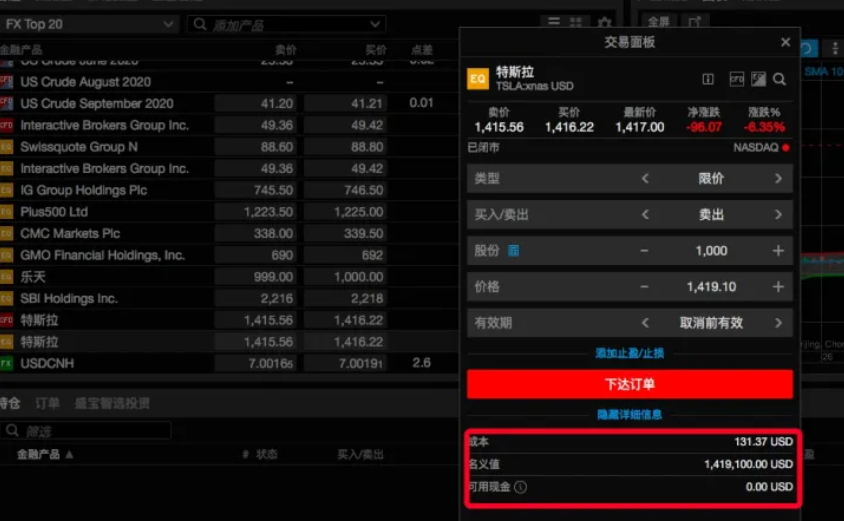Add take profit / stop loss link

pyautogui.click(x=630, y=353)
